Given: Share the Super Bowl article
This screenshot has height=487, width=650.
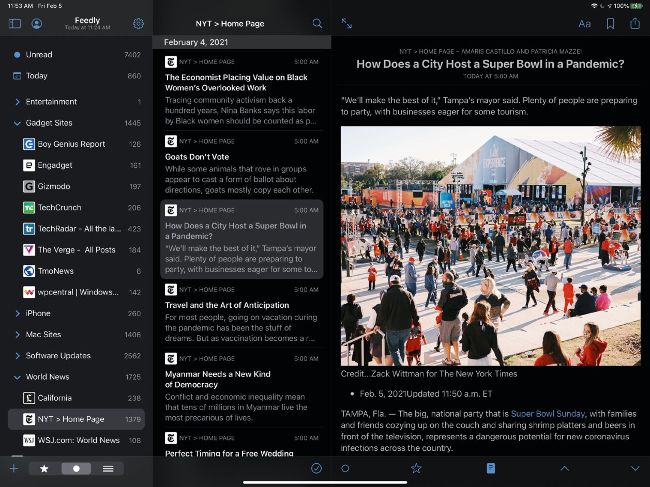Looking at the screenshot, I should 635,23.
